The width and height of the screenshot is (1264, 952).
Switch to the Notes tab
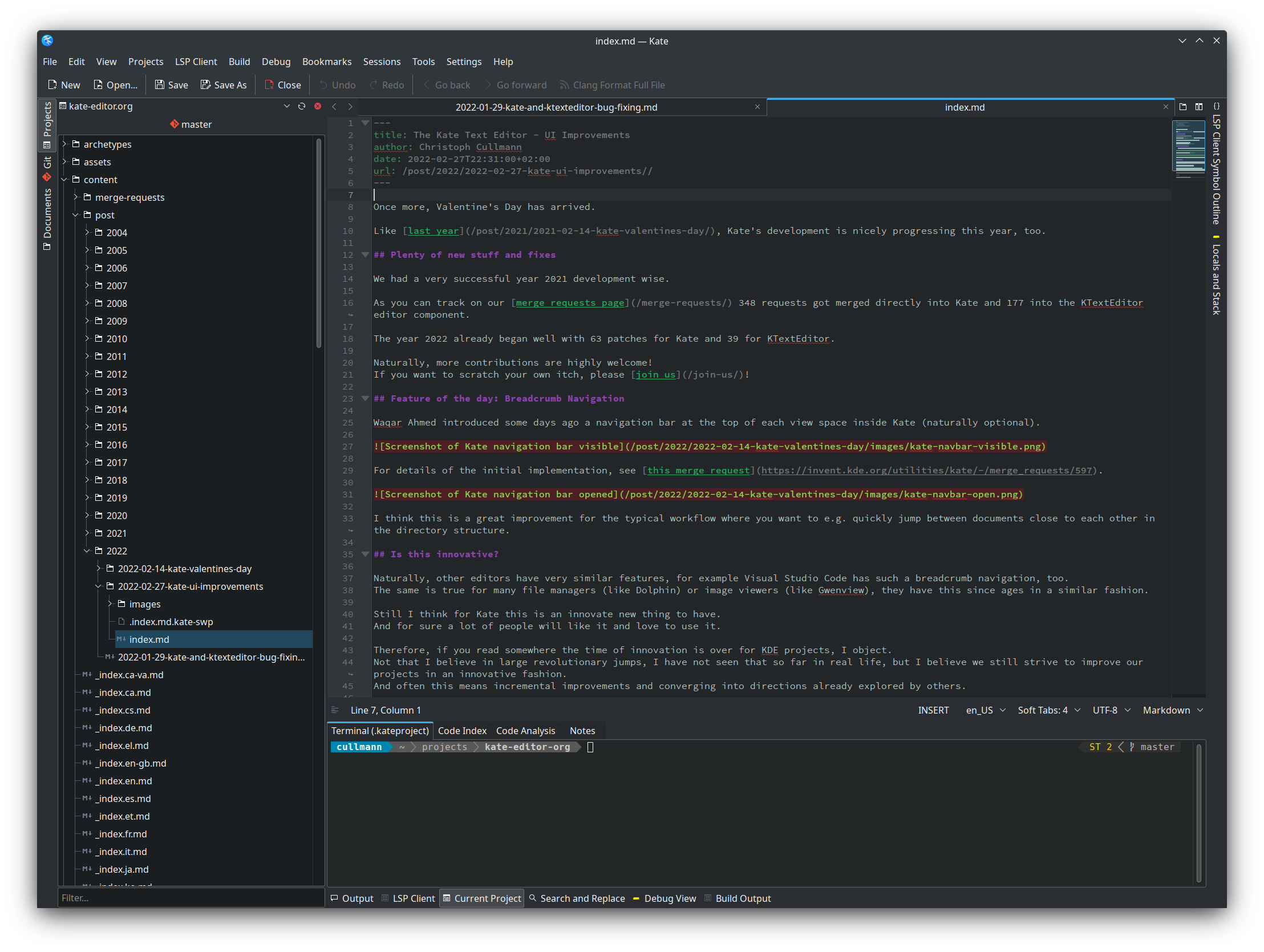tap(582, 731)
